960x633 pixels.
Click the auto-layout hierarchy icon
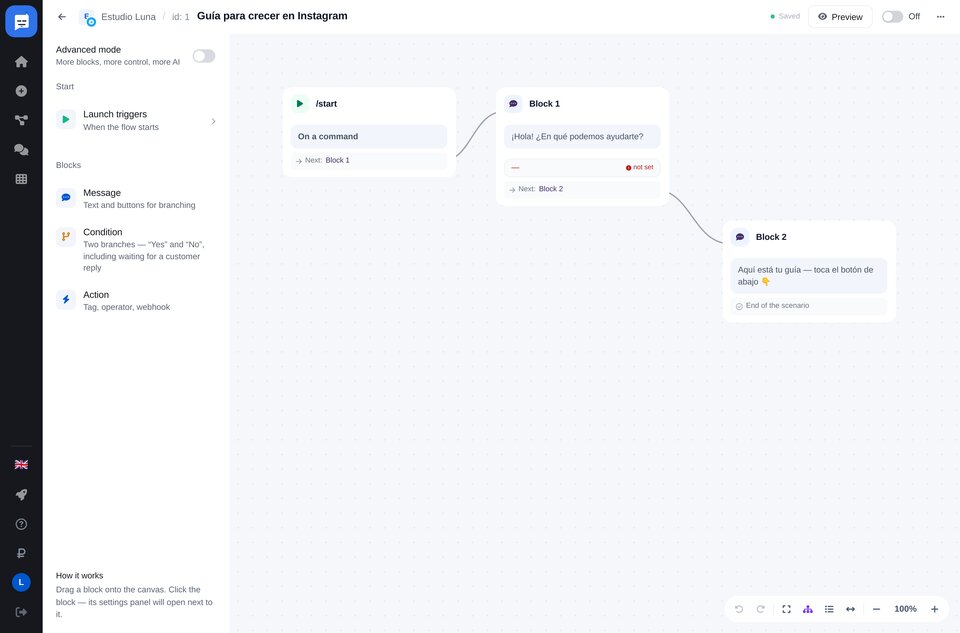coord(808,609)
